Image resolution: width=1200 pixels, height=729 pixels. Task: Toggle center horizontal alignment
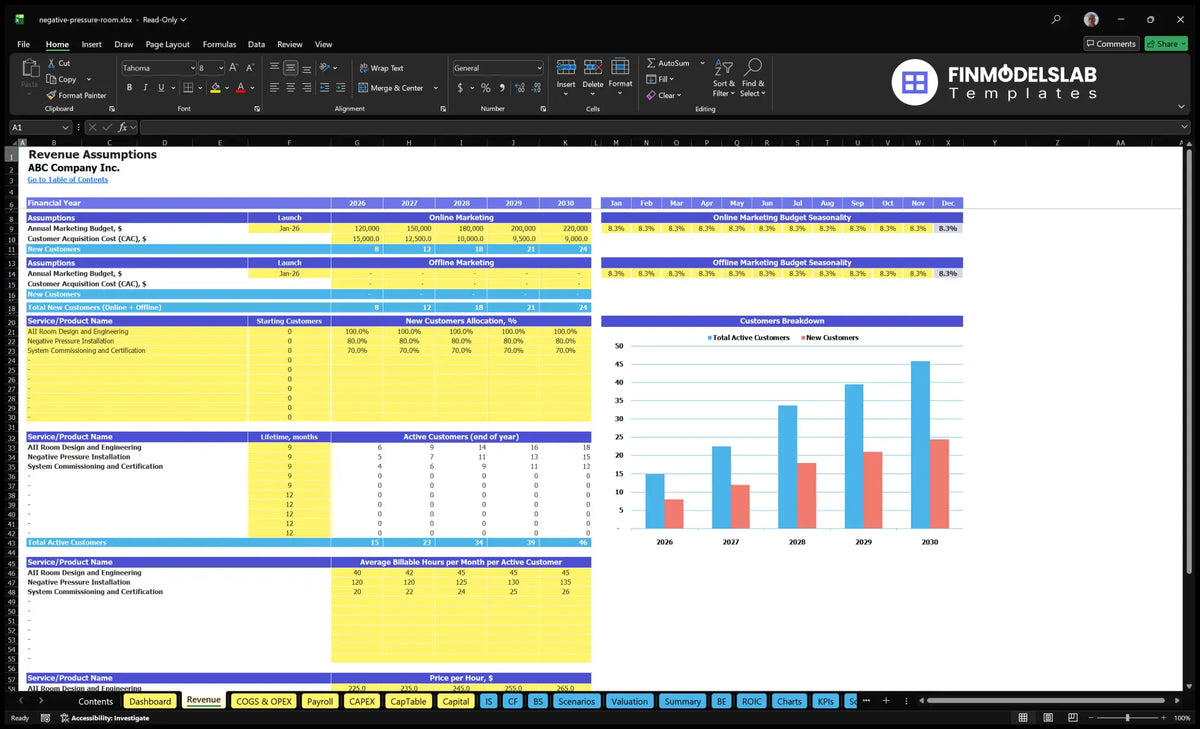(x=290, y=88)
